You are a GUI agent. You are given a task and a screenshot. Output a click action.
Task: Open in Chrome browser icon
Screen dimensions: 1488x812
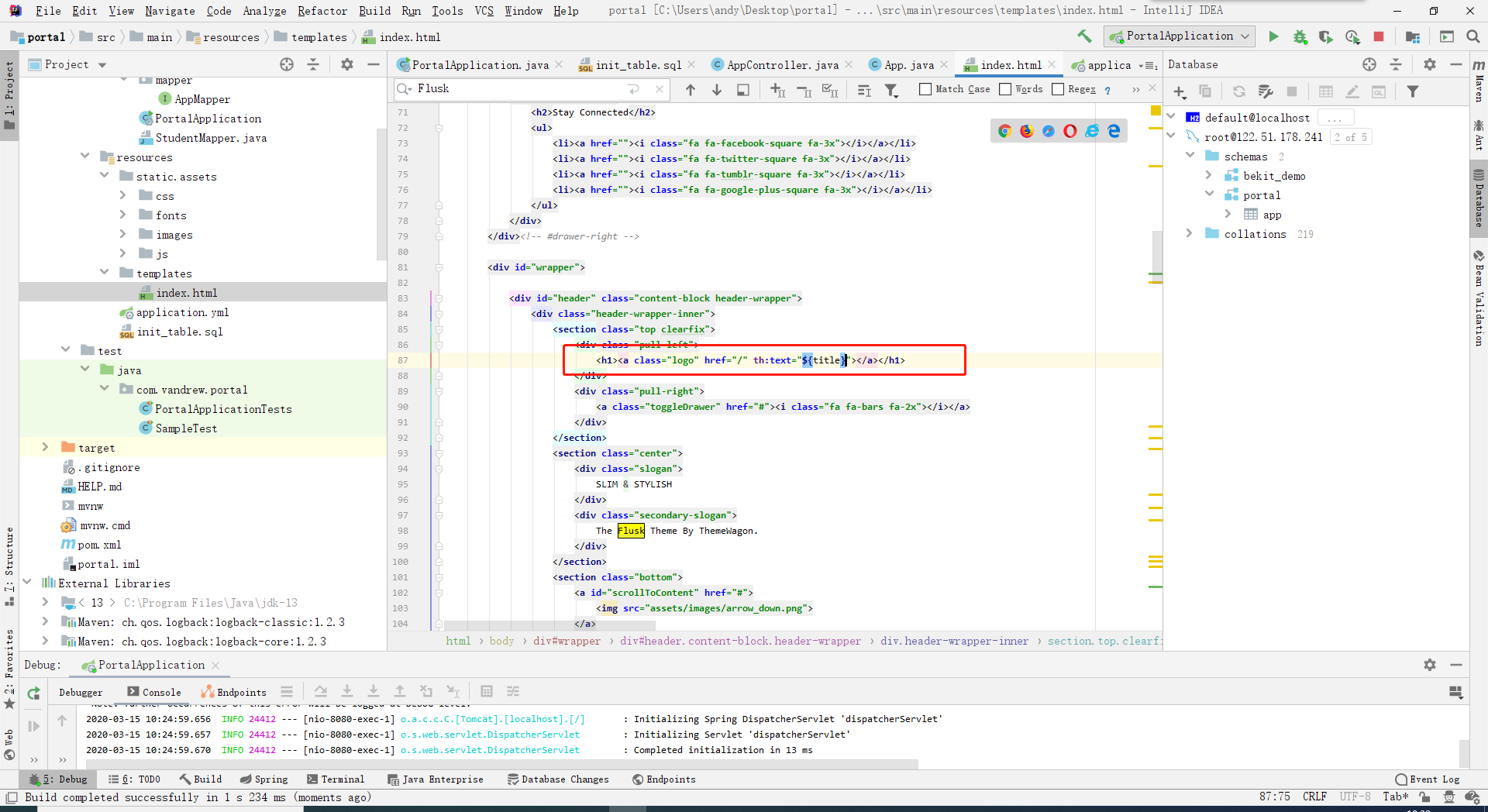1004,131
